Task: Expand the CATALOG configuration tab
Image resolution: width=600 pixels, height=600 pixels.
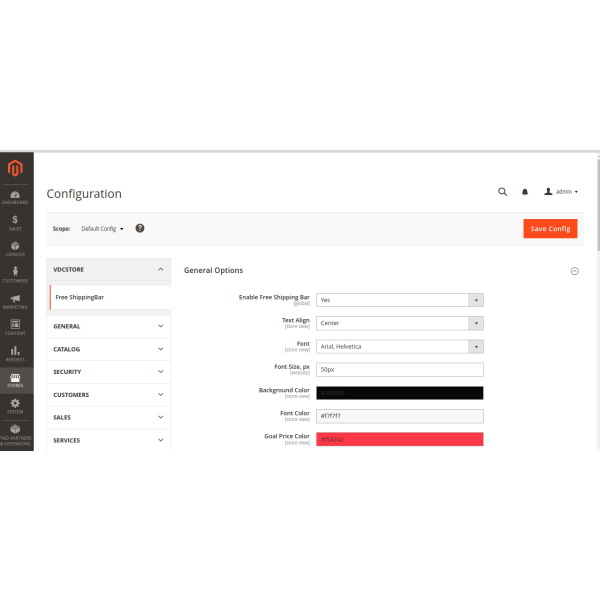Action: pos(108,349)
